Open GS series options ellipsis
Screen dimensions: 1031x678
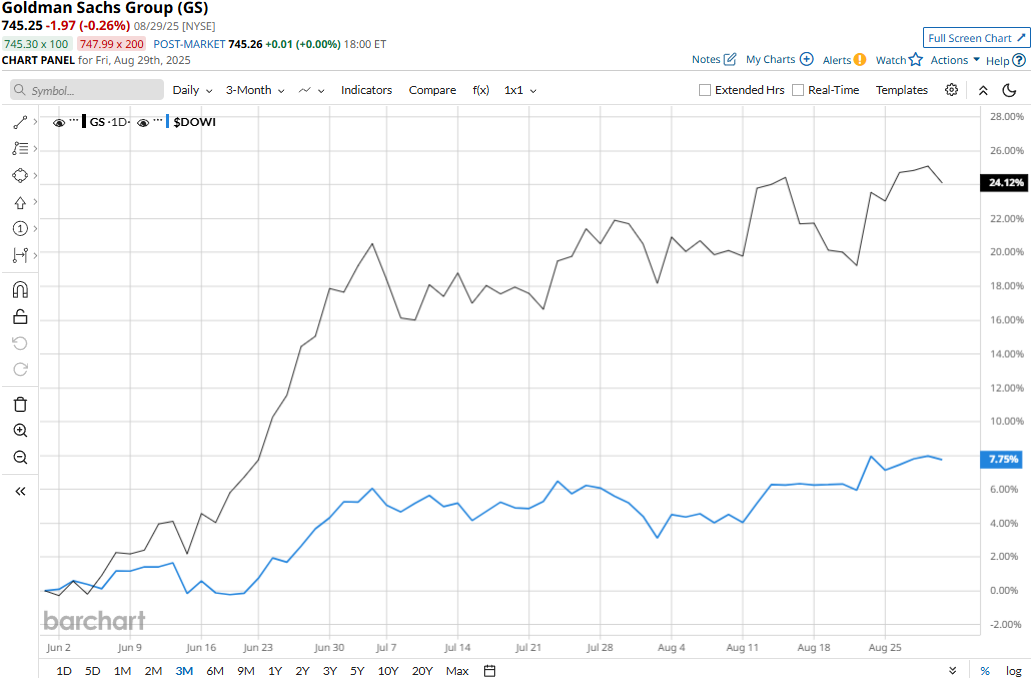pos(74,120)
